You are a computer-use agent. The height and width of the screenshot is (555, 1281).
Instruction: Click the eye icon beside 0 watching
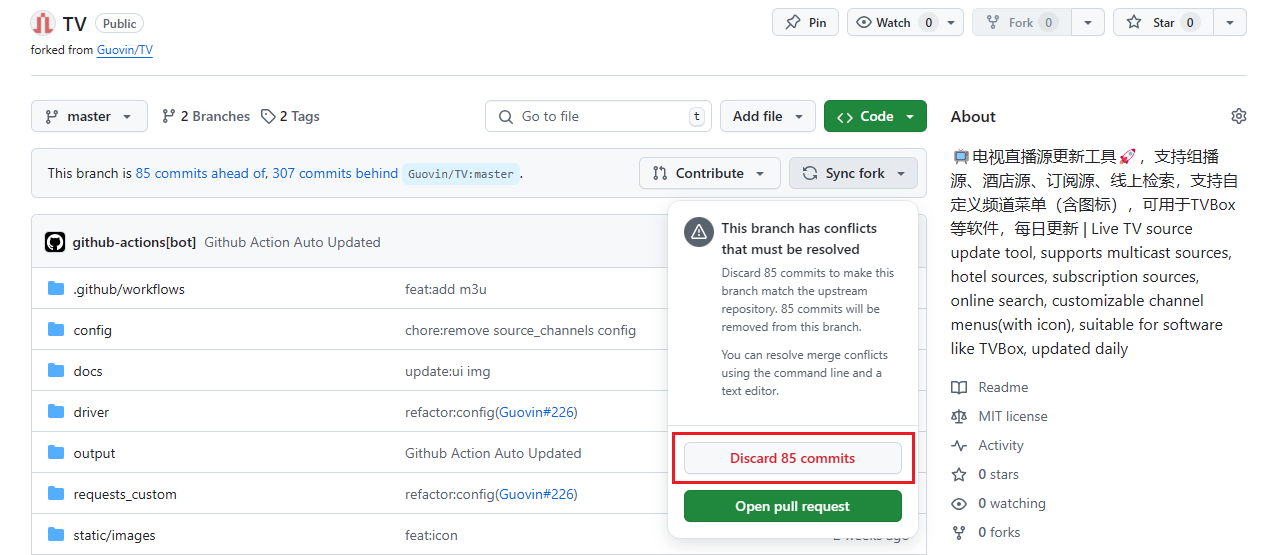pos(959,503)
